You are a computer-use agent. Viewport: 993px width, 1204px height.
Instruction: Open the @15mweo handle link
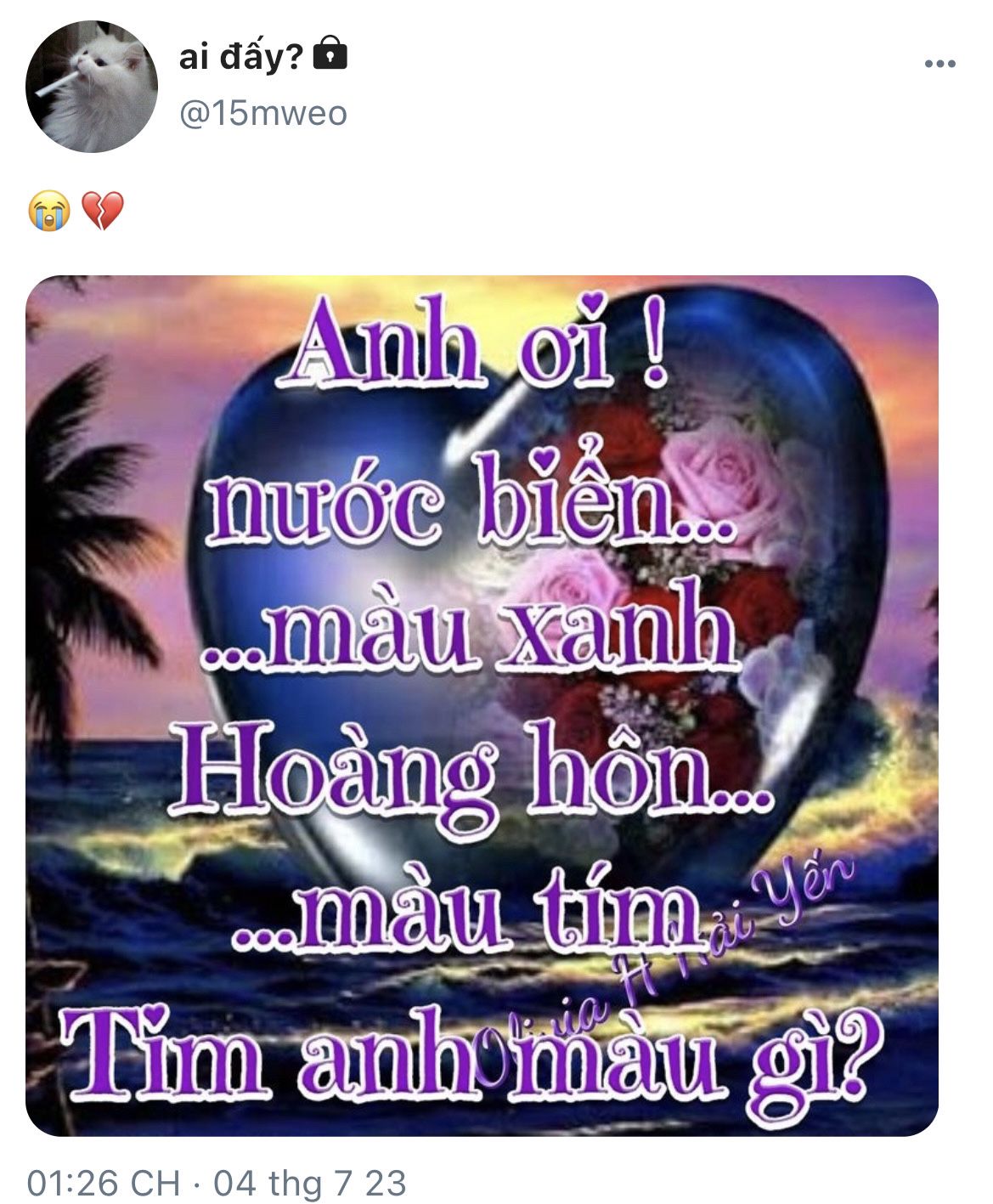point(262,113)
